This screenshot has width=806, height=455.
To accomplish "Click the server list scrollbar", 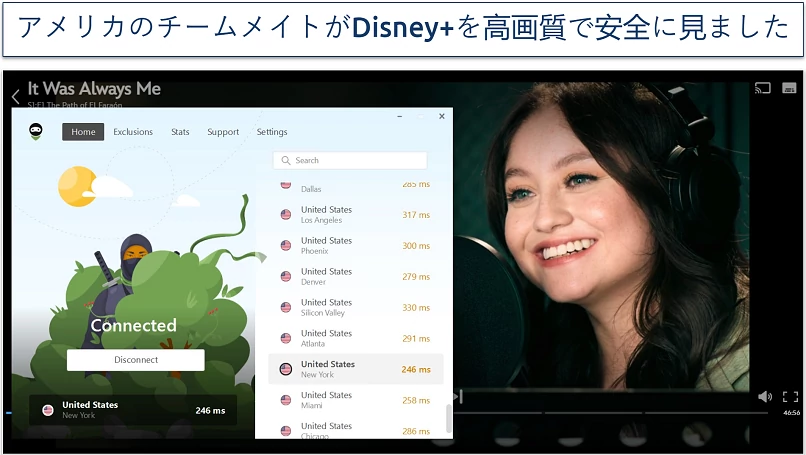I will 448,418.
